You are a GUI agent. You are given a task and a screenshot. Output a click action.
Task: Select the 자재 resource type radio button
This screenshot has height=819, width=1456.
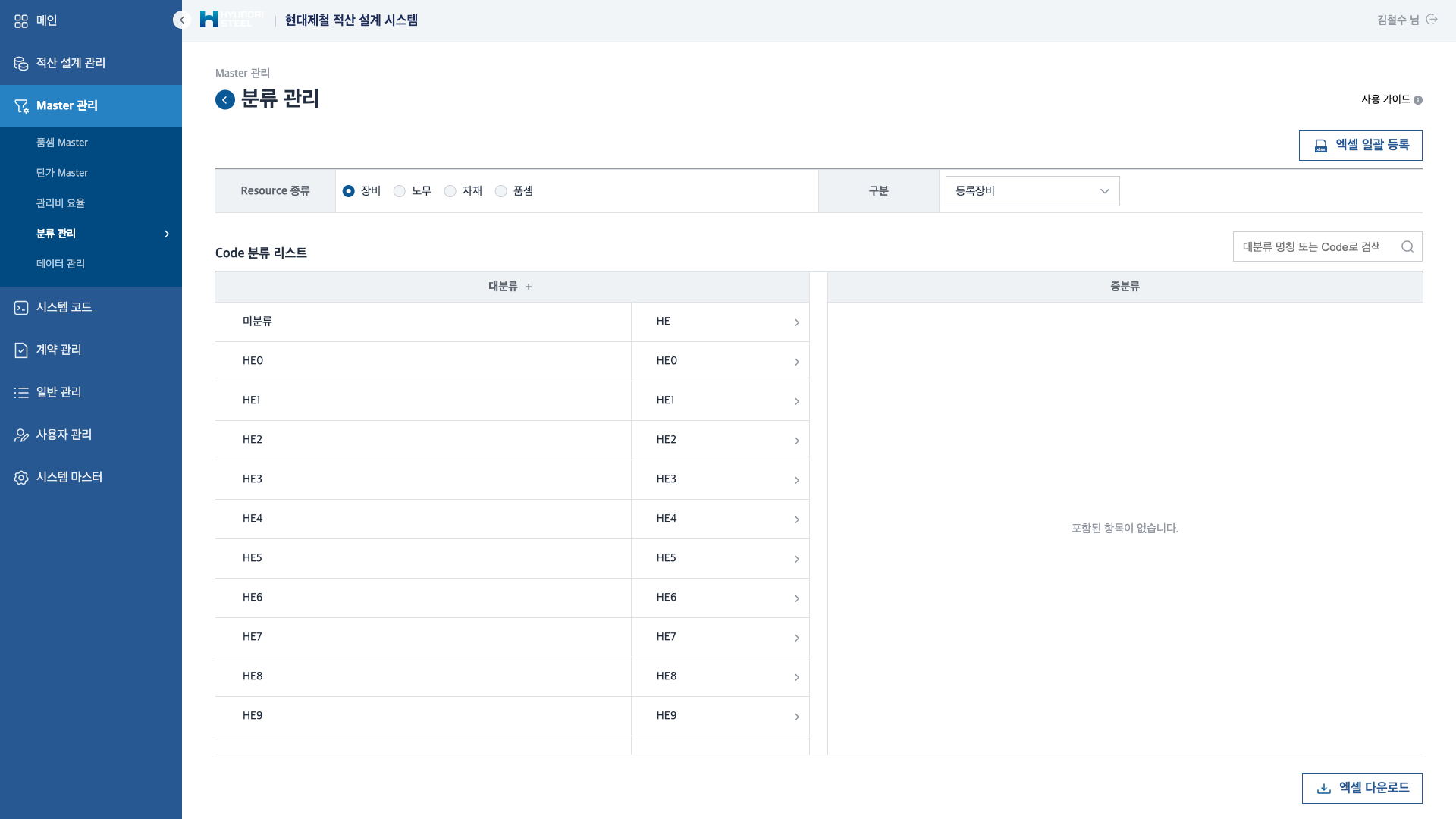point(450,191)
